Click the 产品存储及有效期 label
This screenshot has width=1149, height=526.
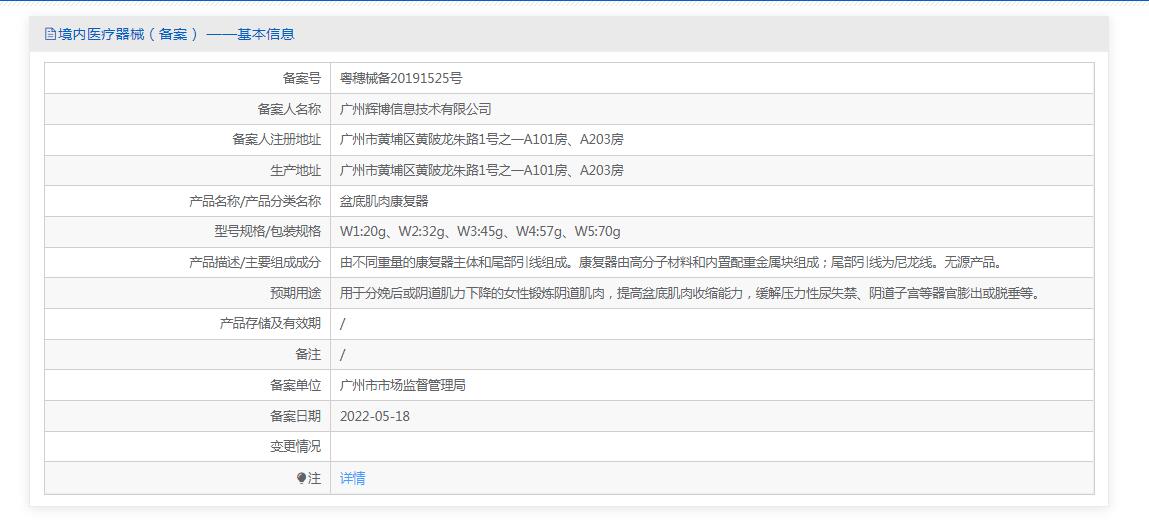coord(270,324)
